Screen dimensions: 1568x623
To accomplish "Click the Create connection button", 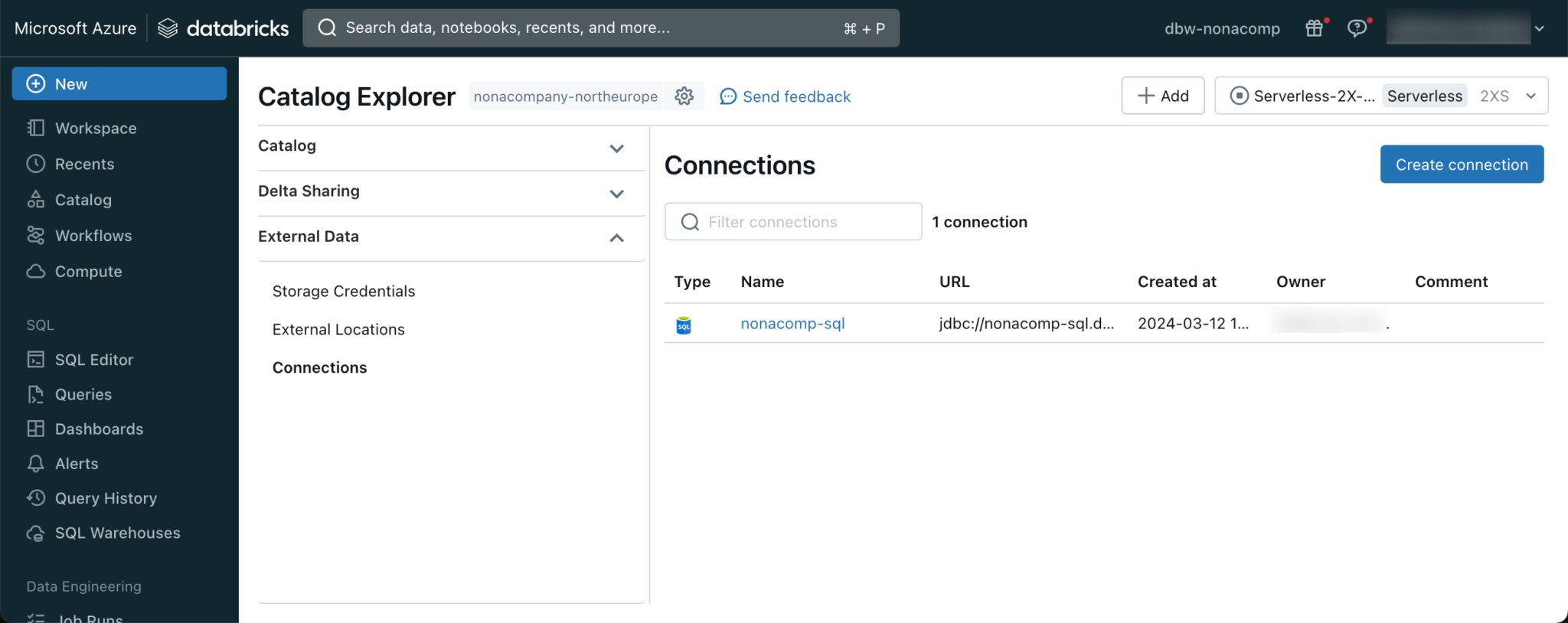I will (1461, 165).
